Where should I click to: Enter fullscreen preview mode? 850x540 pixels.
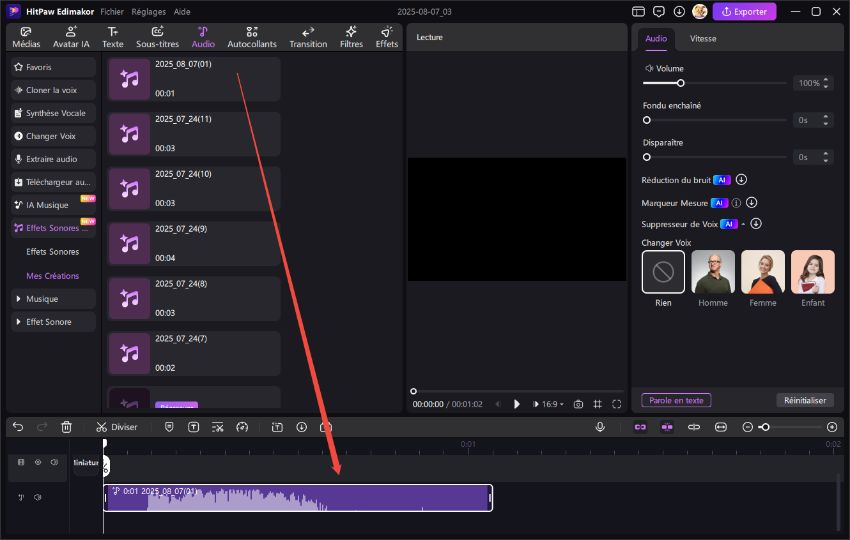click(616, 404)
